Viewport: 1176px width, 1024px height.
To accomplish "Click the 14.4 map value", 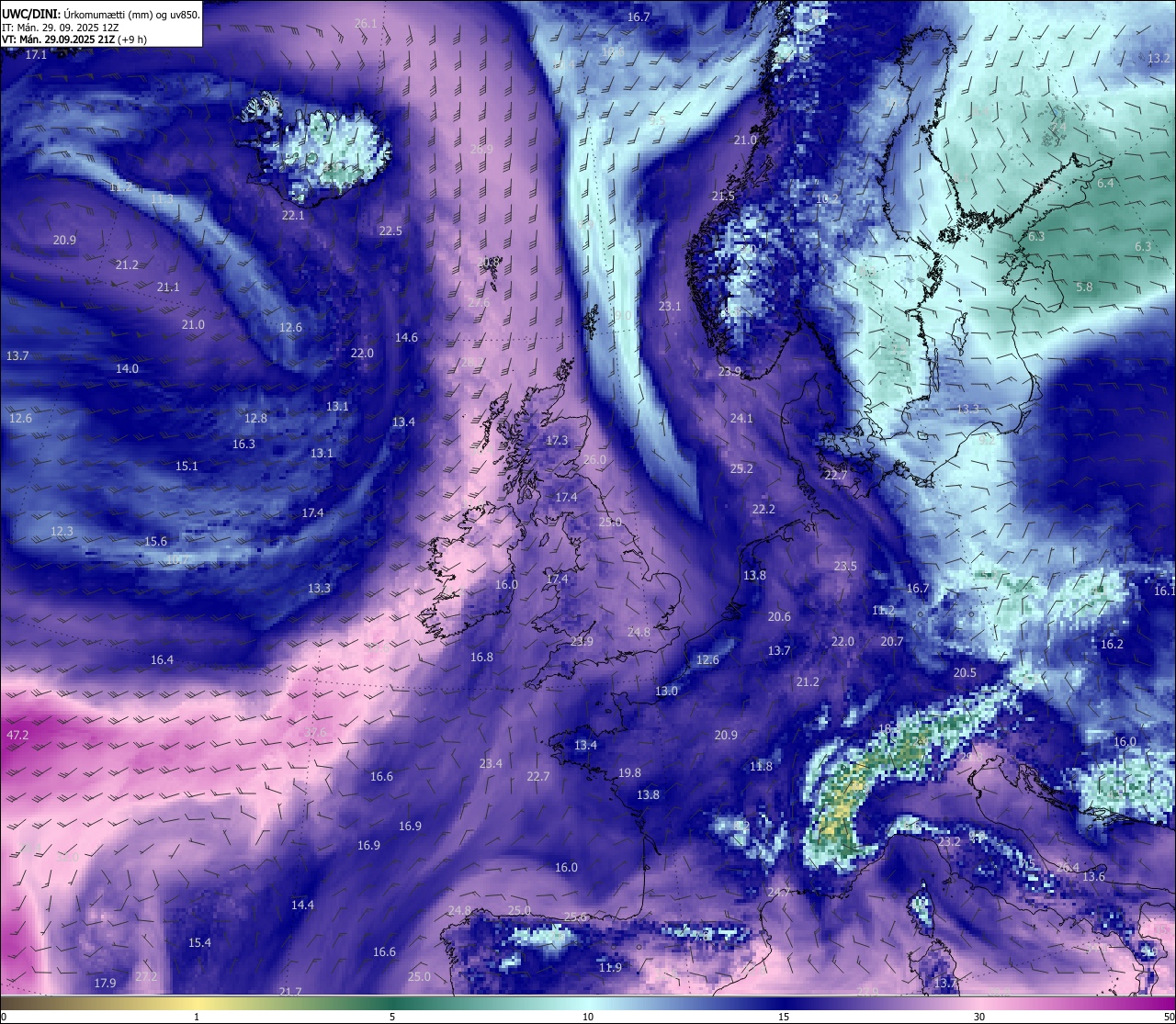I will pyautogui.click(x=302, y=905).
